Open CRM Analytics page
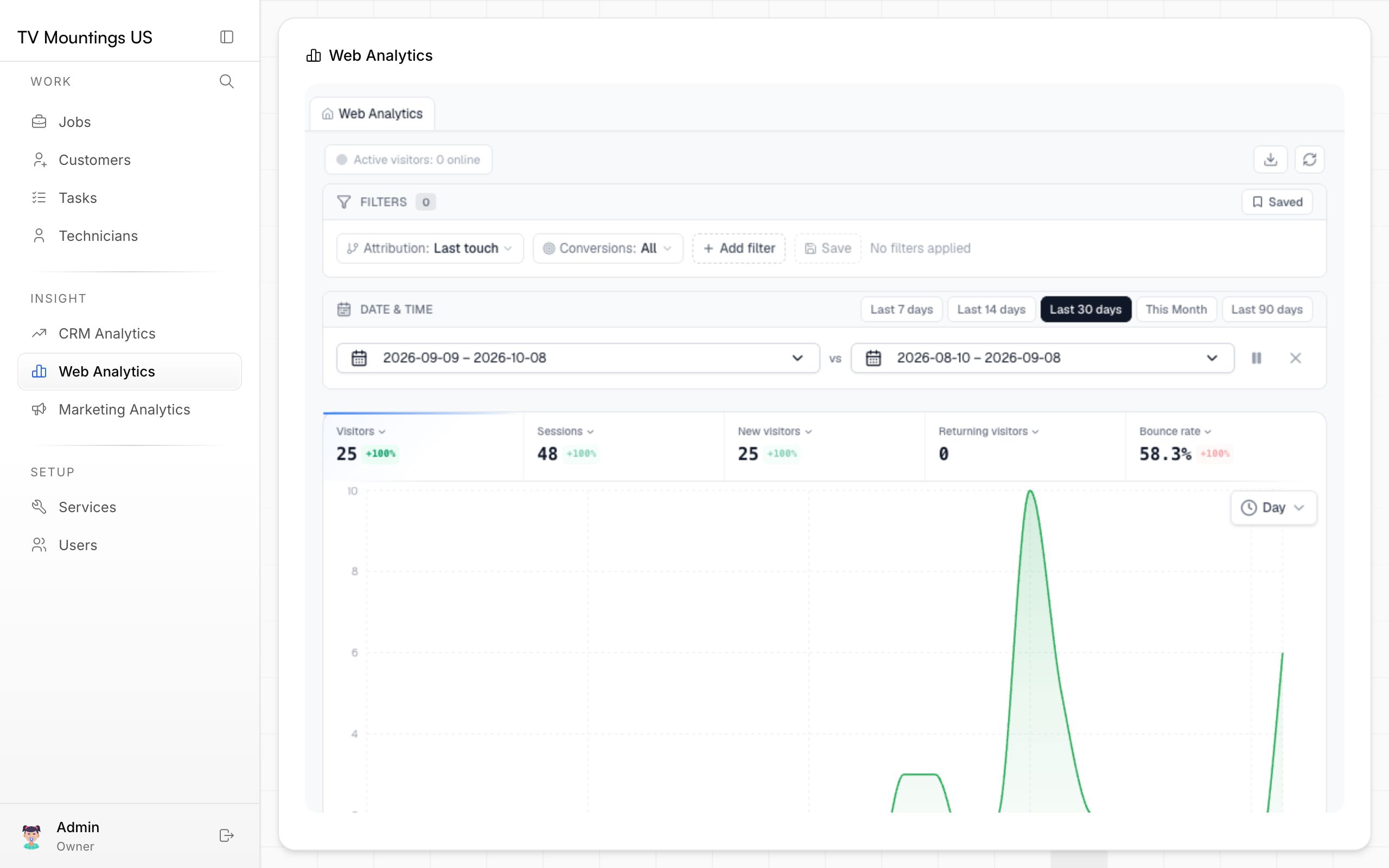 [130, 334]
